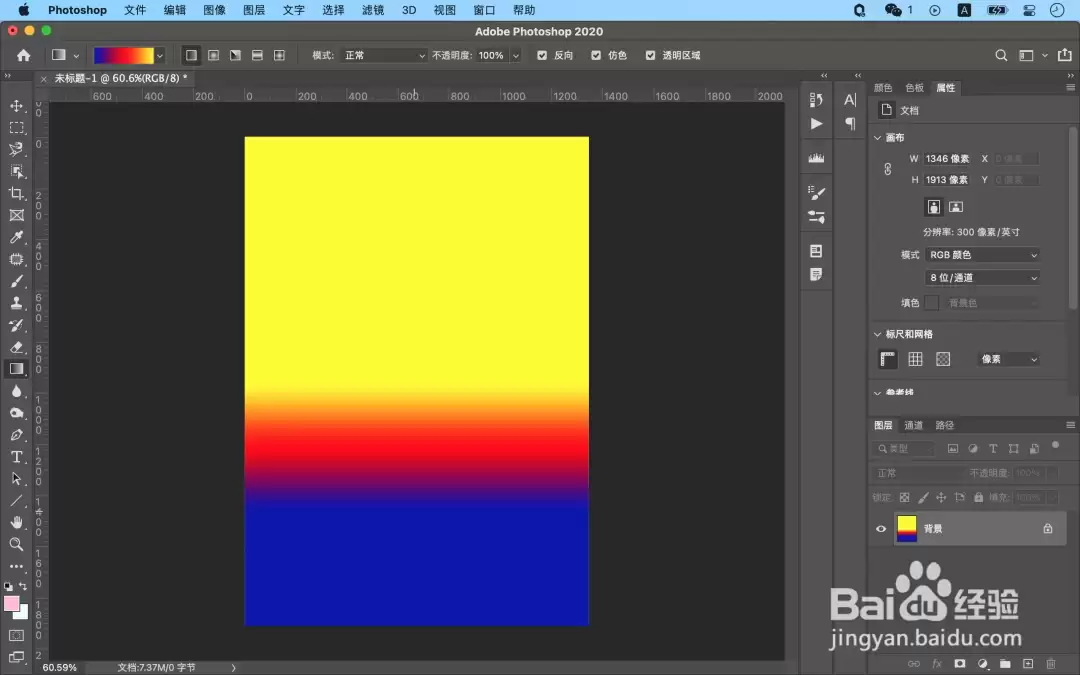1080x675 pixels.
Task: Open the 图像 menu
Action: click(214, 10)
